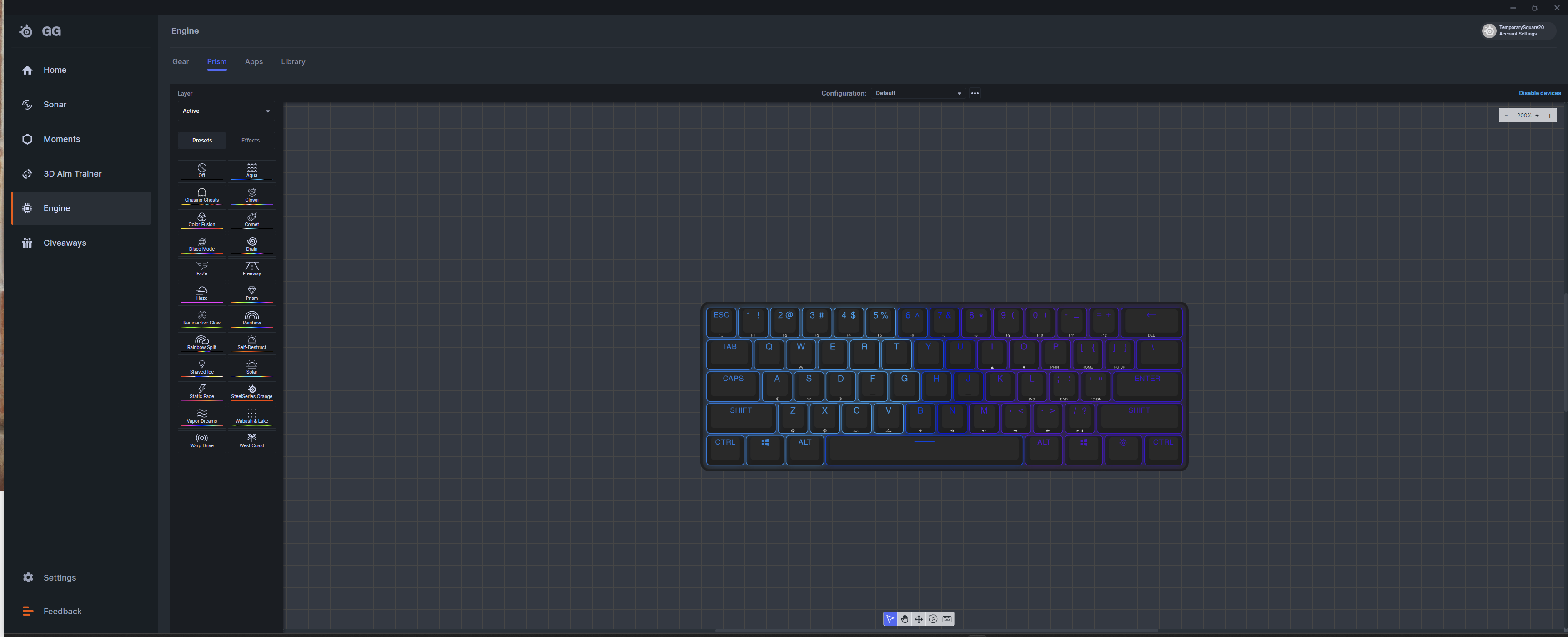The height and width of the screenshot is (637, 1568).
Task: Choose the SteelSeries Orange preset
Action: [x=251, y=392]
